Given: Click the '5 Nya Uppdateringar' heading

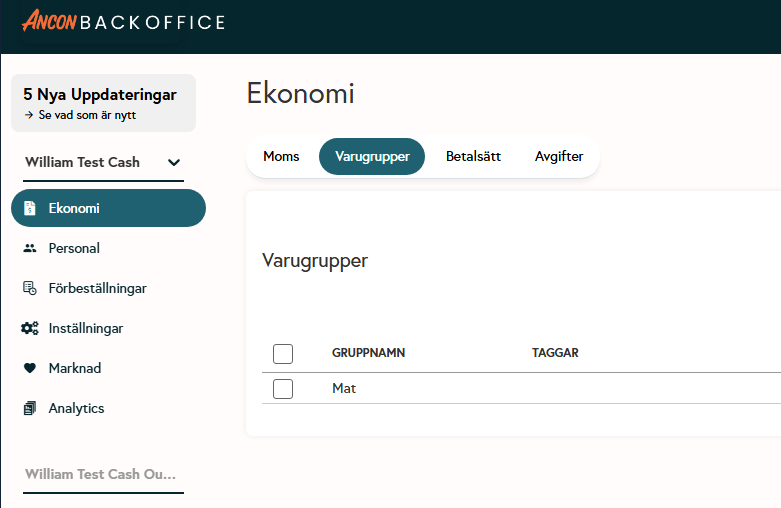Looking at the screenshot, I should [x=100, y=95].
